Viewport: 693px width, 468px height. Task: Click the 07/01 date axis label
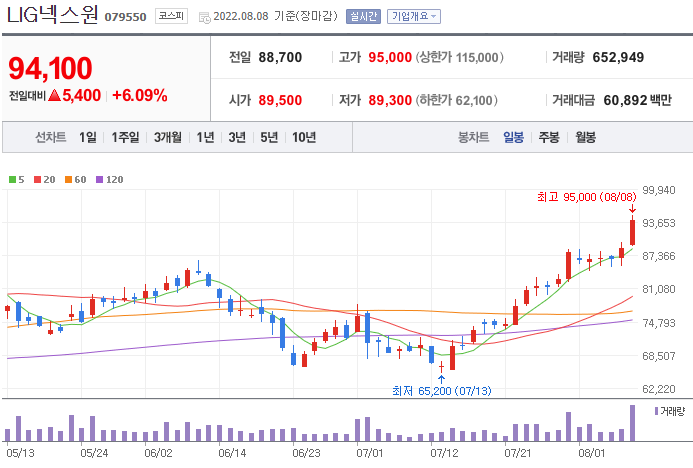tap(370, 453)
